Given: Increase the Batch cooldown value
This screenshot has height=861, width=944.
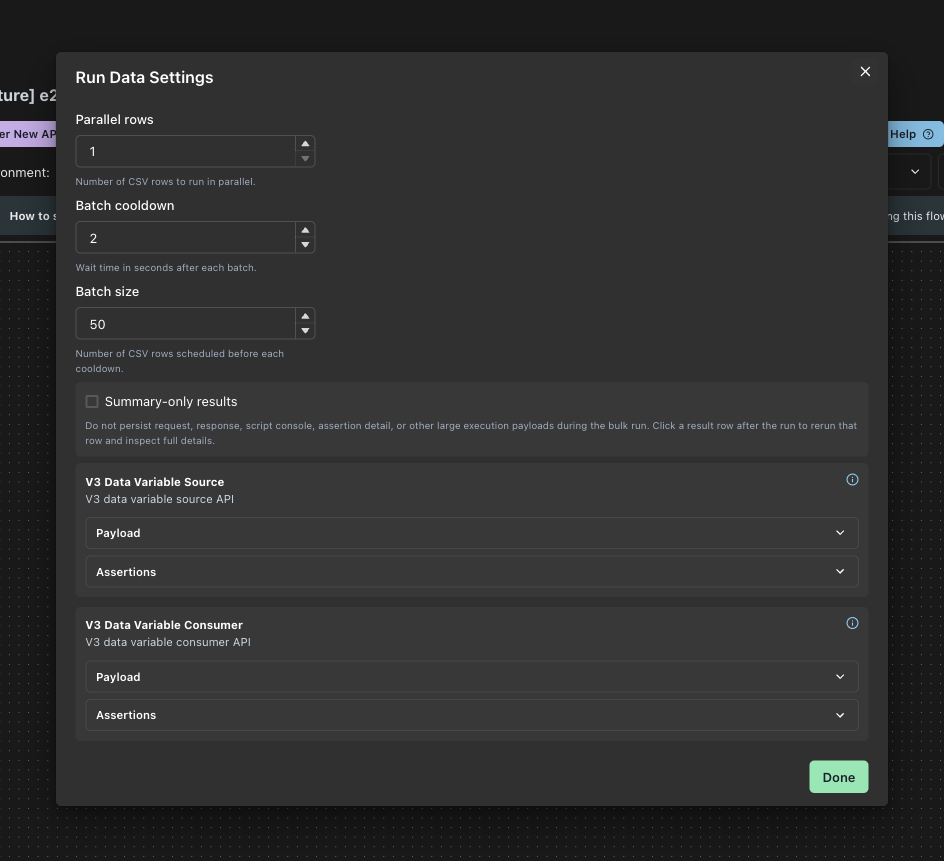Looking at the screenshot, I should coord(305,230).
